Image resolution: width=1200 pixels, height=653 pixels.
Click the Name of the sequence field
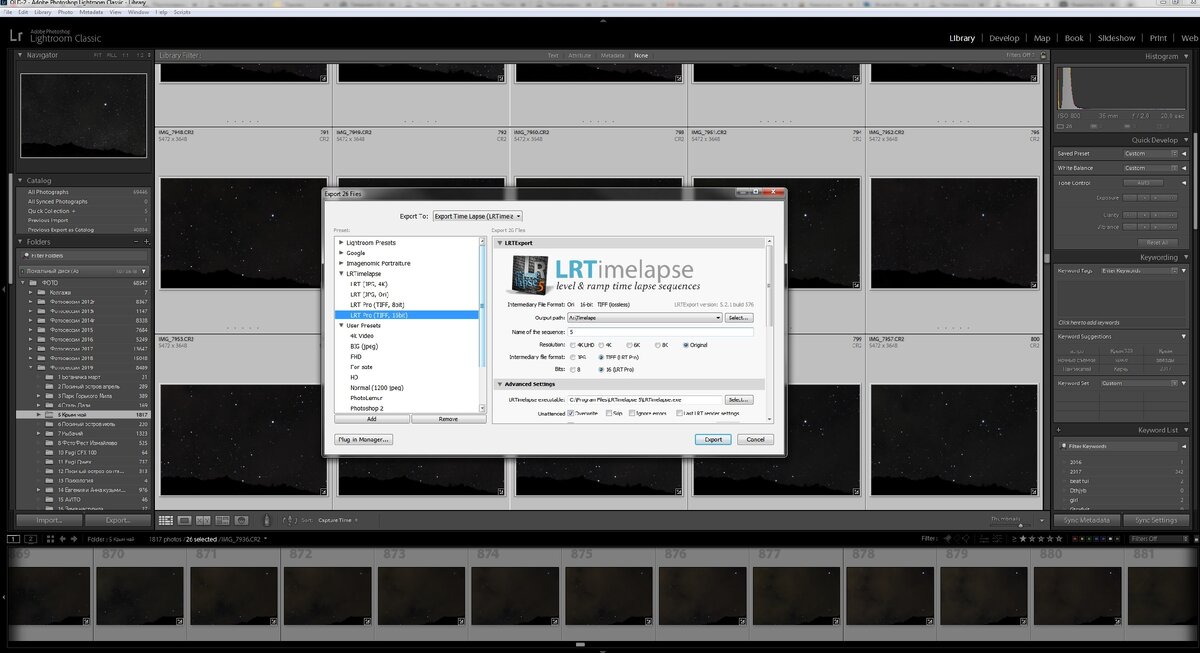click(x=660, y=331)
